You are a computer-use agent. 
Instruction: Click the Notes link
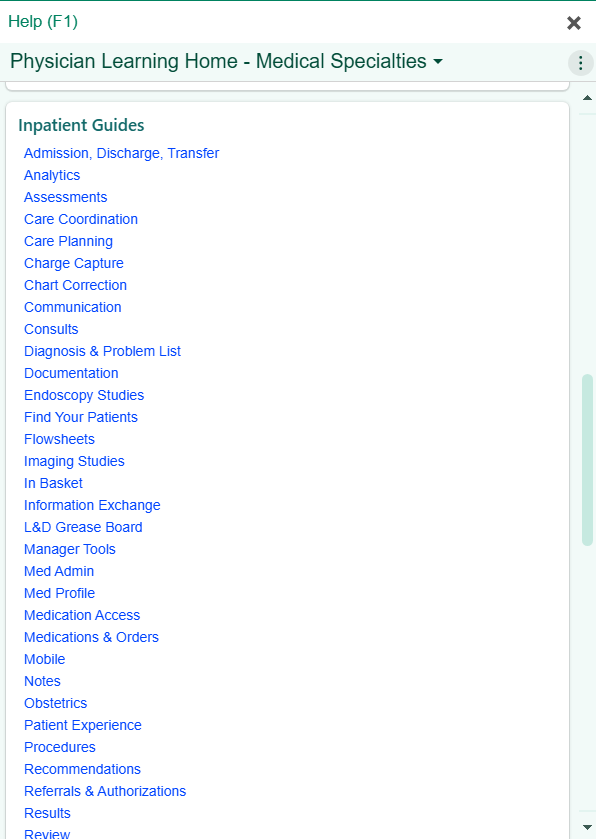coord(42,680)
